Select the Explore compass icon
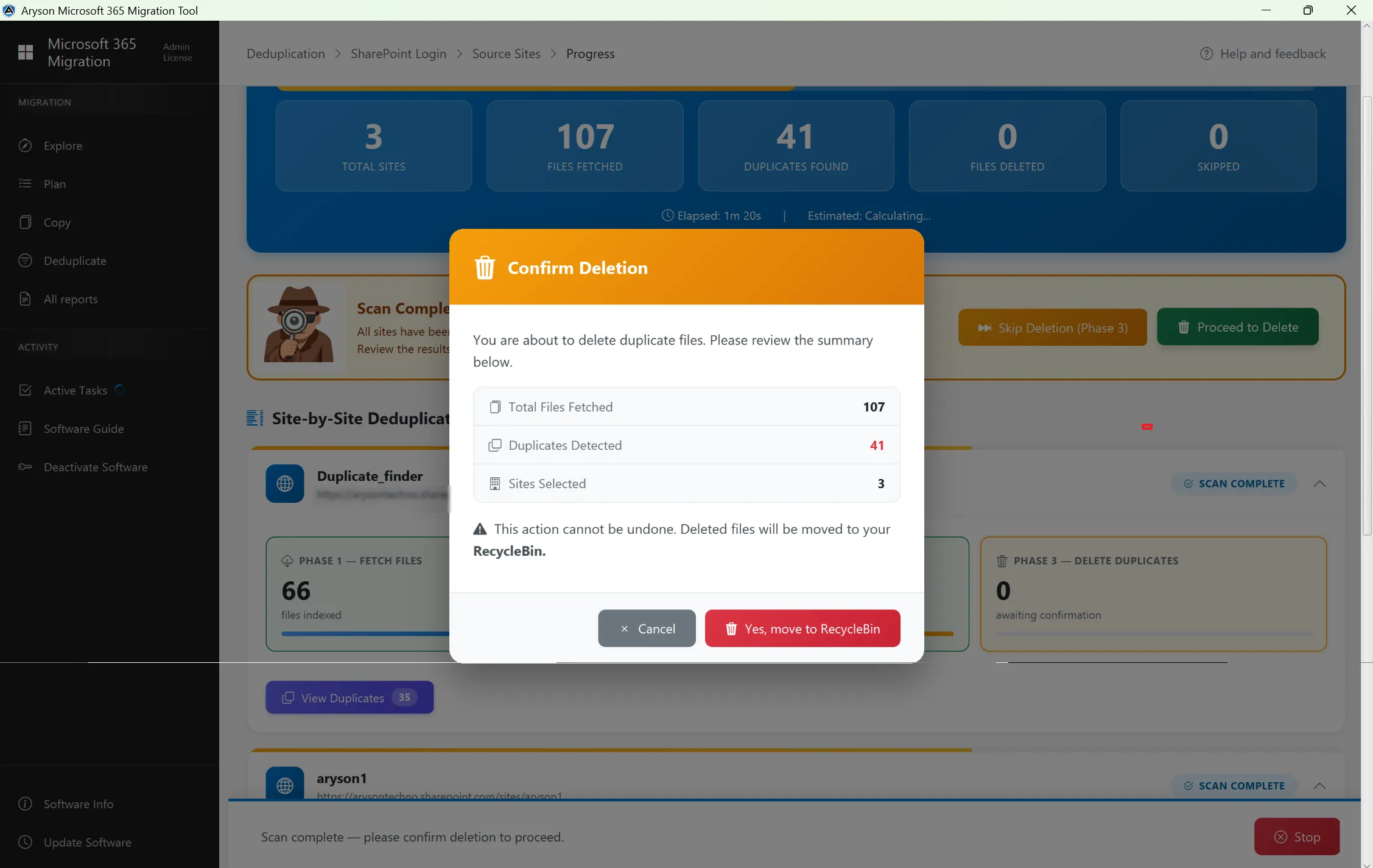 coord(25,145)
